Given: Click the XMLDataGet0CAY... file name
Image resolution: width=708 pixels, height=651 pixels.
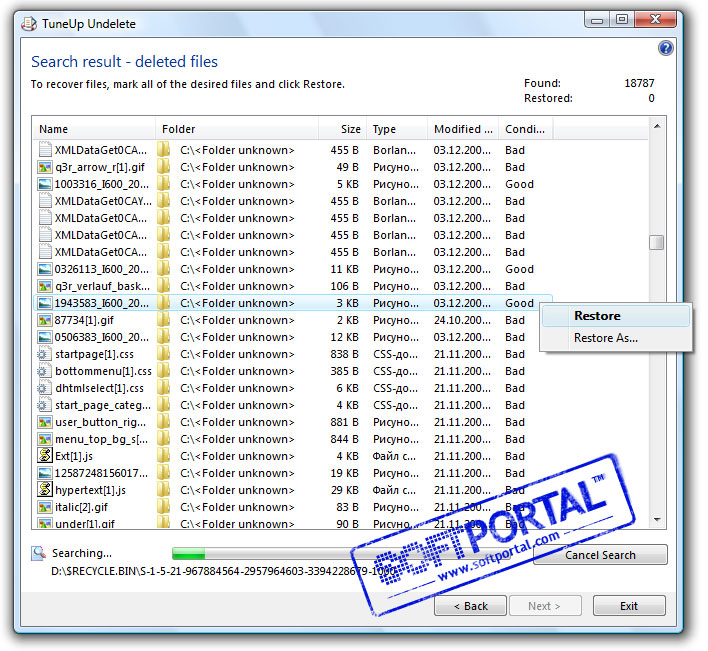Looking at the screenshot, I should (x=103, y=201).
